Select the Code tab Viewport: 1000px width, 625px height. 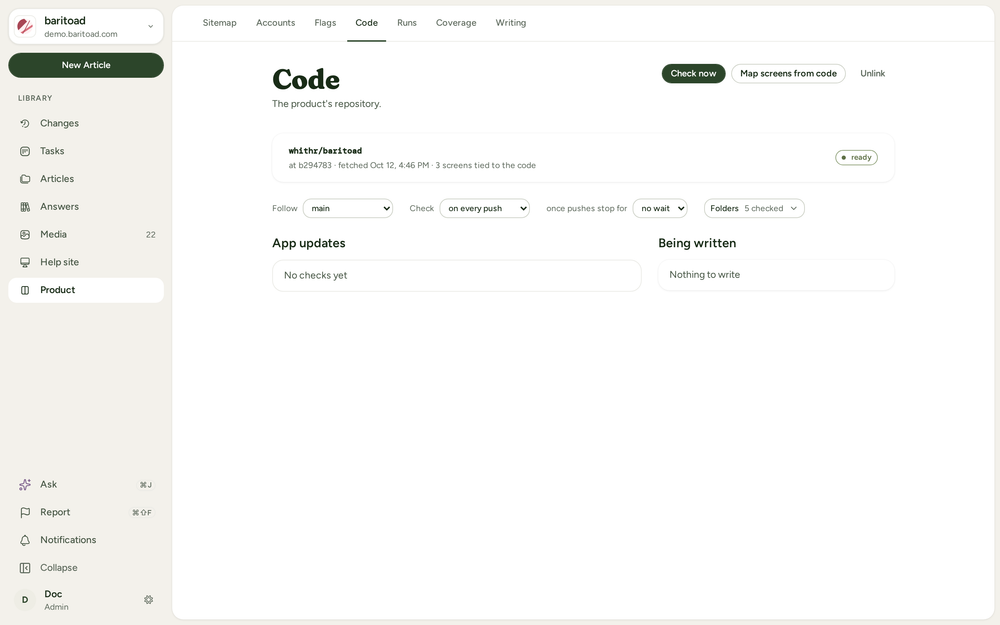(367, 23)
